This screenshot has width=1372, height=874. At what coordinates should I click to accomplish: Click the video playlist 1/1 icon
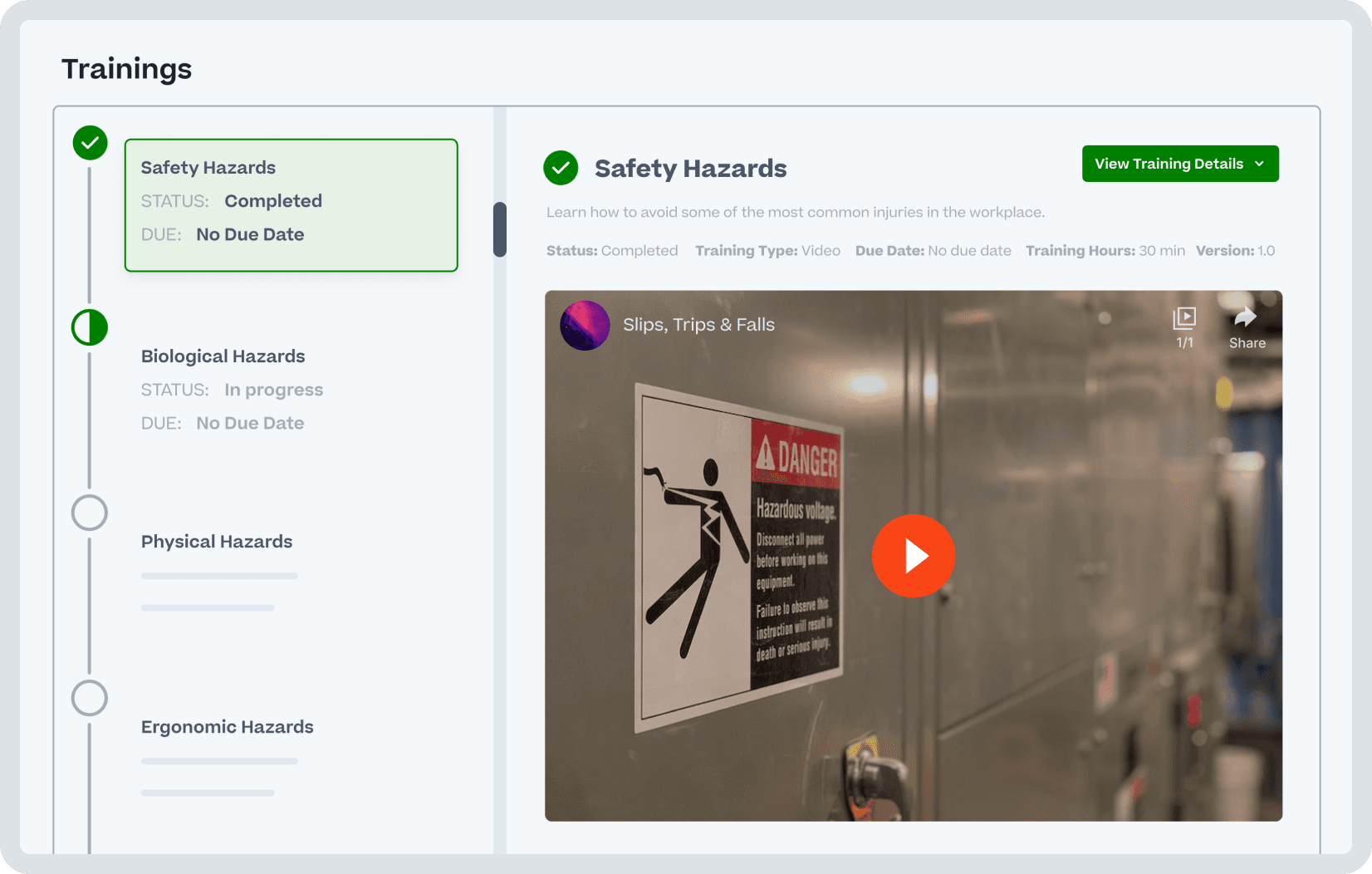click(x=1184, y=319)
